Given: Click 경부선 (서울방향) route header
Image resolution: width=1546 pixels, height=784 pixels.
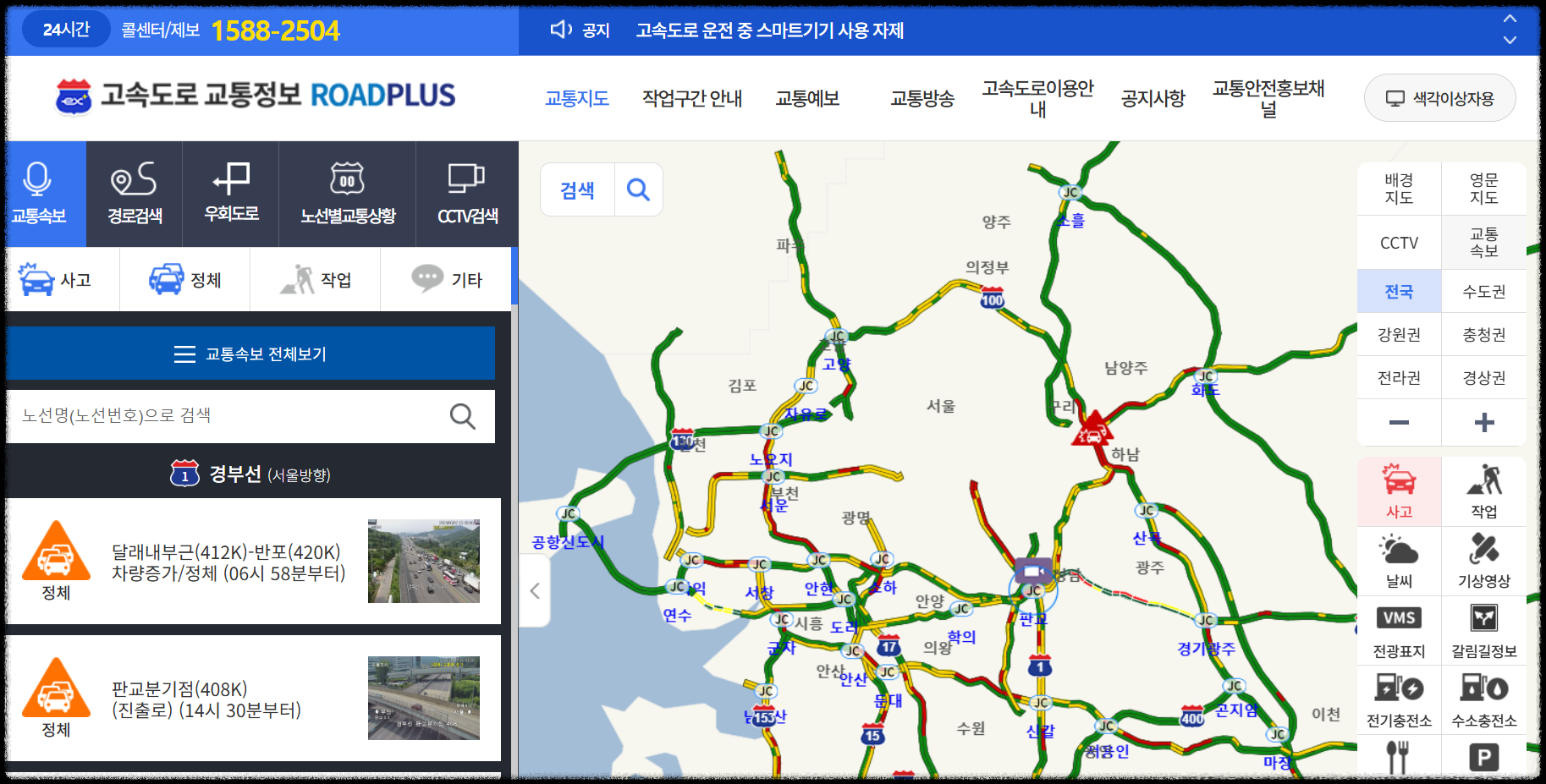Looking at the screenshot, I should pos(250,474).
